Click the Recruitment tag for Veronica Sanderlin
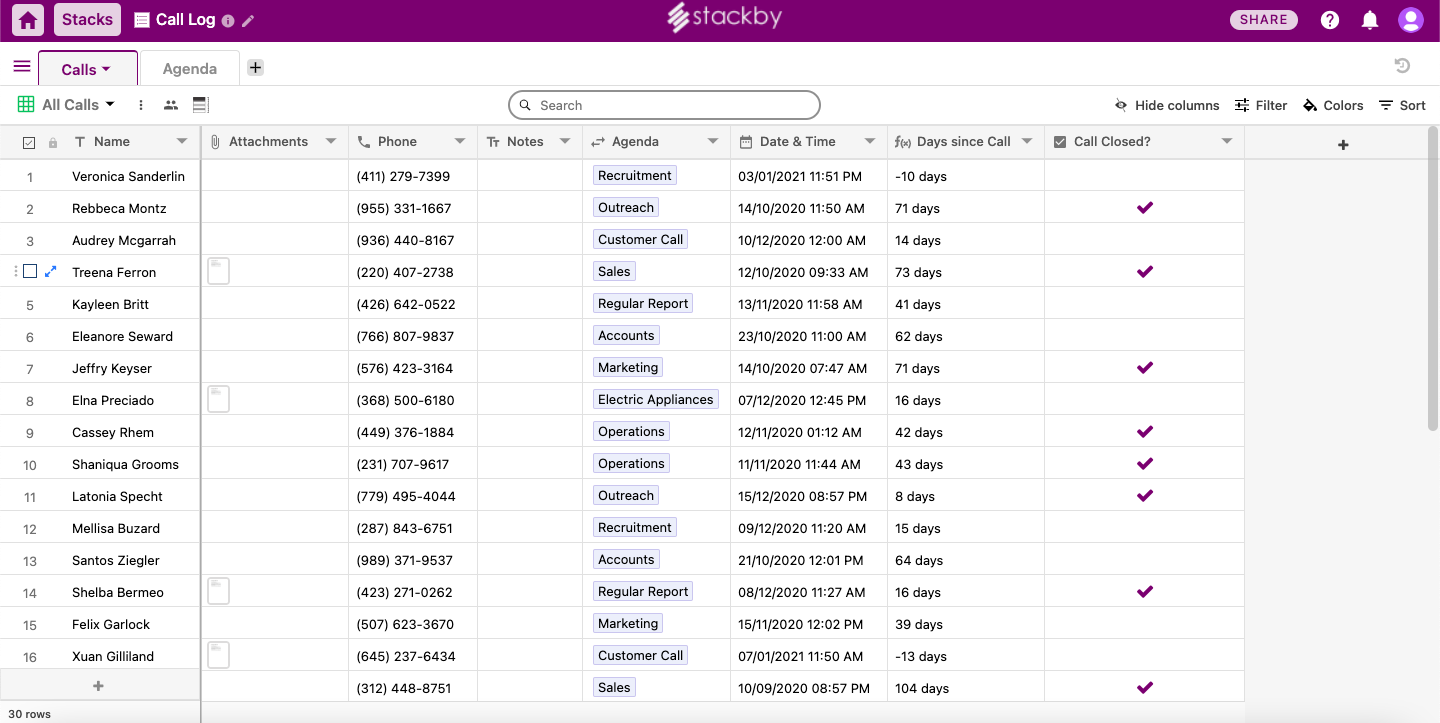This screenshot has height=723, width=1440. tap(635, 175)
